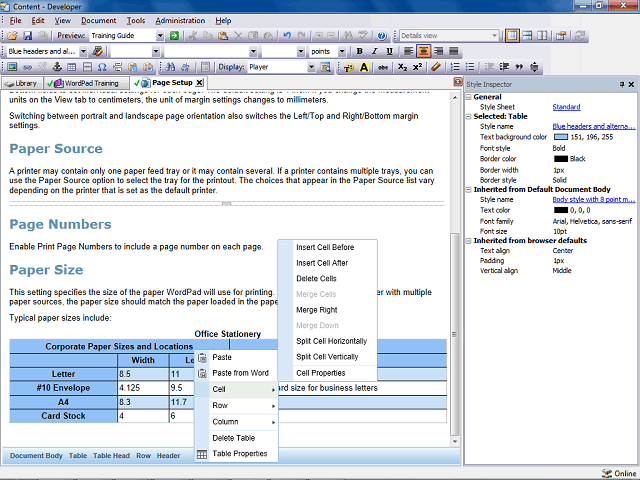
Task: Click the Save disk icon
Action: point(27,36)
